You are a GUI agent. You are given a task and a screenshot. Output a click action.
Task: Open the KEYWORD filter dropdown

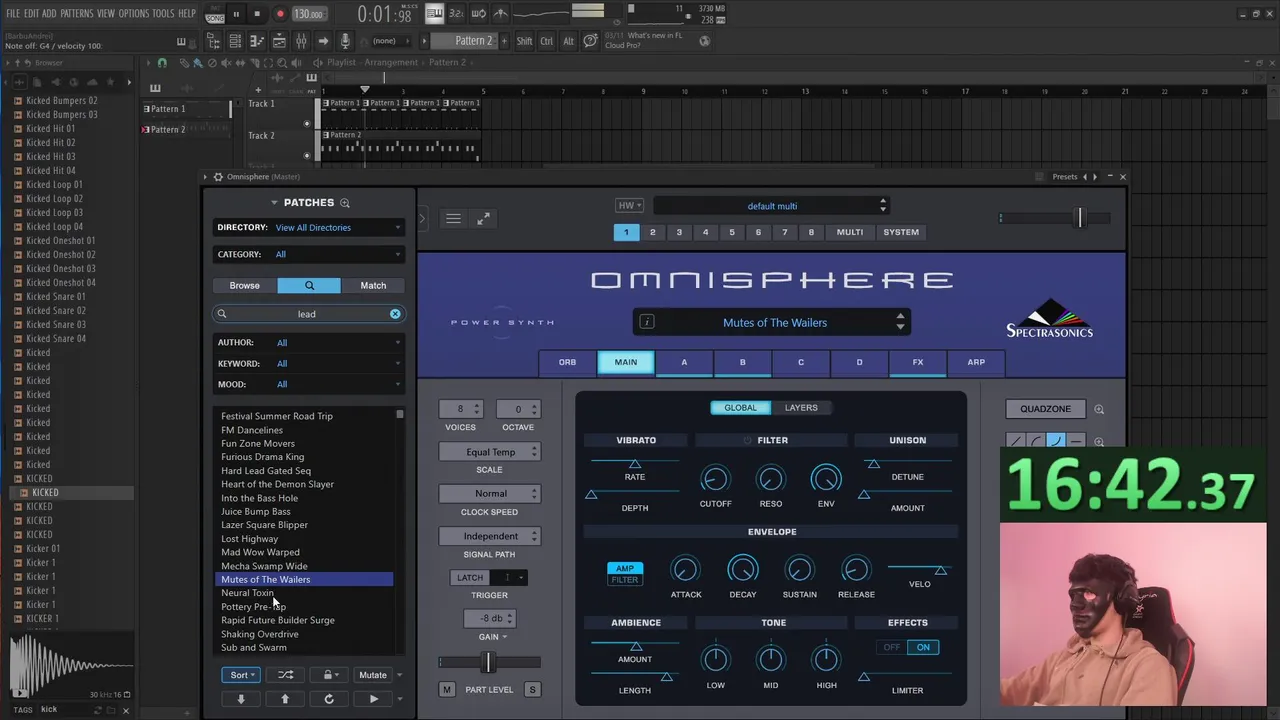coord(308,364)
